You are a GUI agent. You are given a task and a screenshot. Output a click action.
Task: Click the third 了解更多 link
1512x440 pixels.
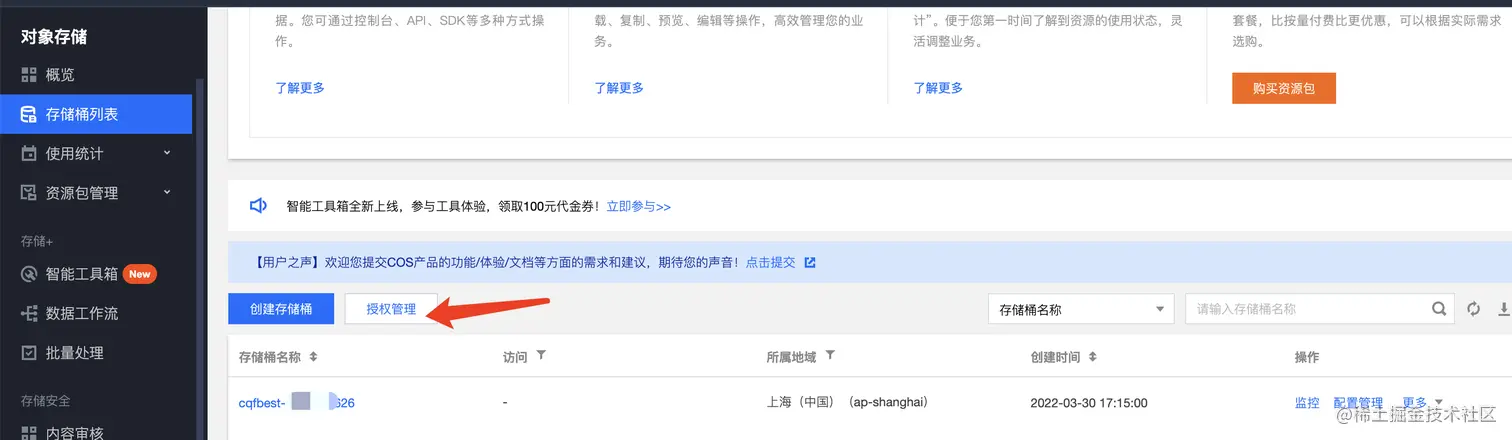click(938, 88)
